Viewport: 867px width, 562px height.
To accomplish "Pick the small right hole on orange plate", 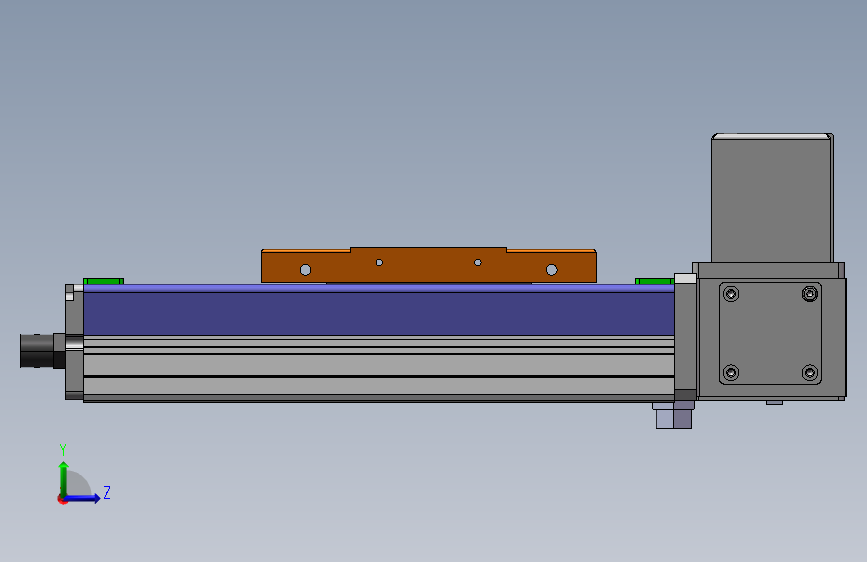I will pos(478,262).
